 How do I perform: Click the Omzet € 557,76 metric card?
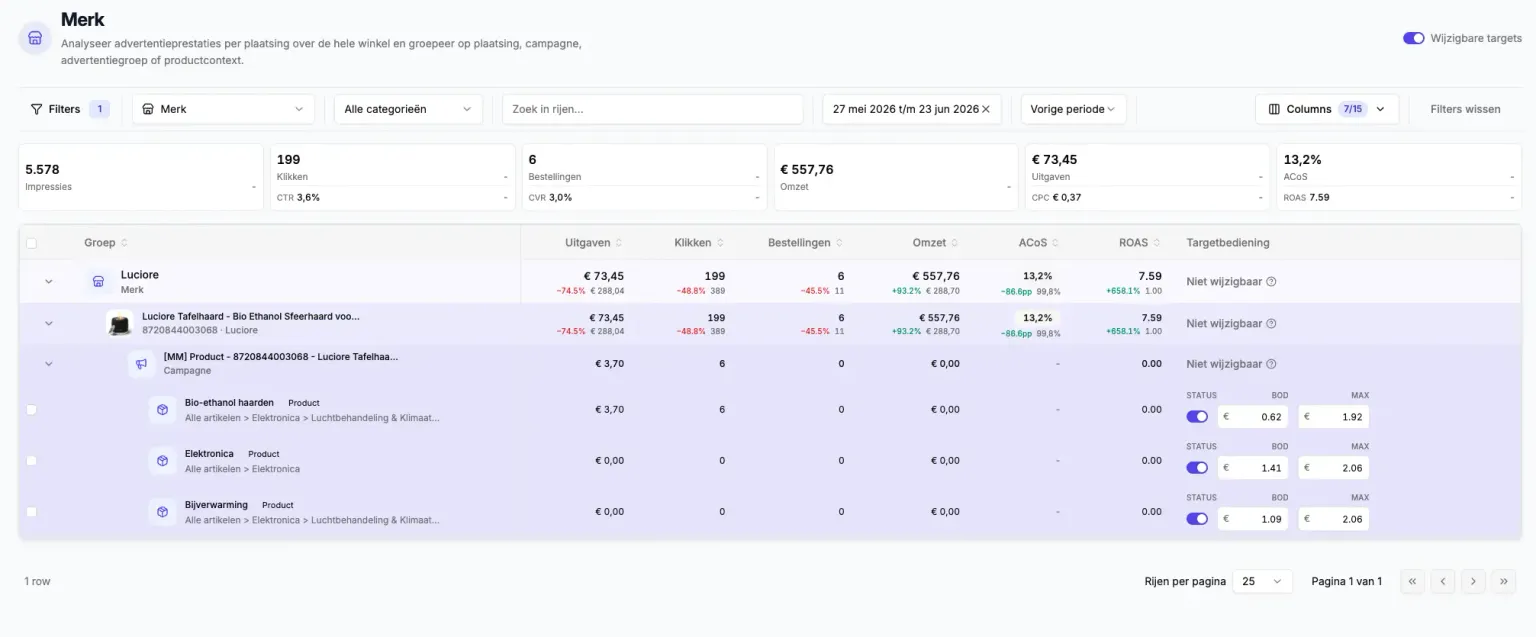(896, 177)
